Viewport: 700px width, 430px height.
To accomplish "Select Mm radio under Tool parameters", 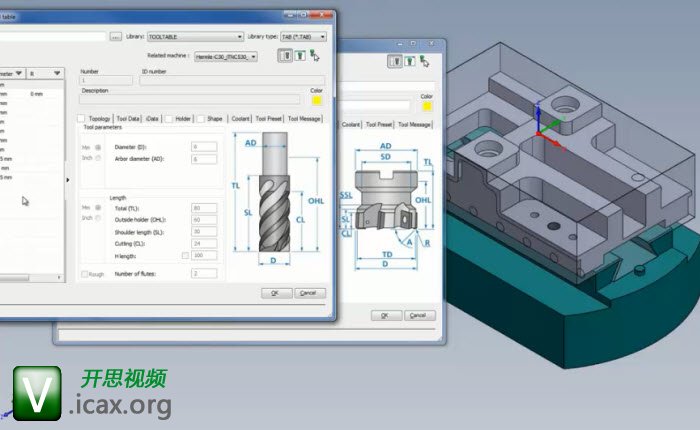I will [98, 147].
